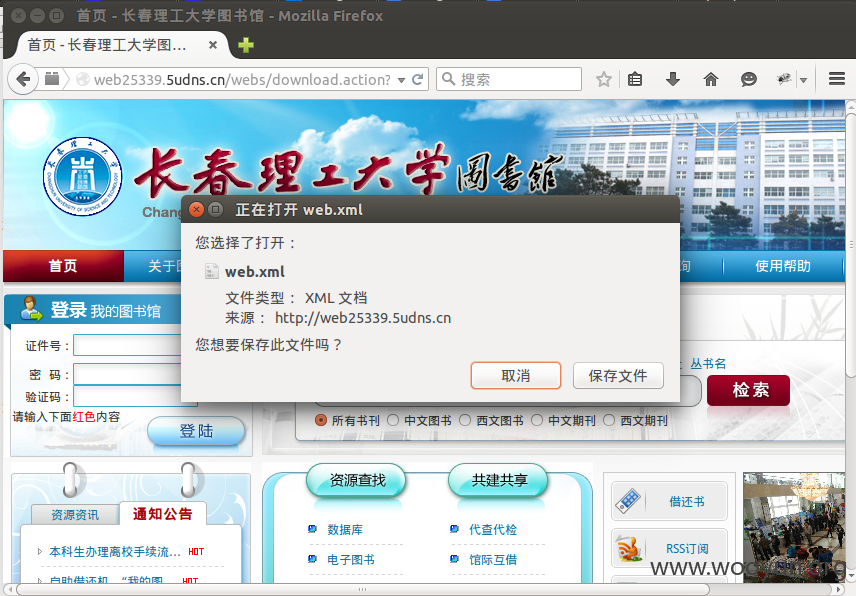This screenshot has height=596, width=856.
Task: Select the 中文期刊 radio button
Action: (537, 420)
